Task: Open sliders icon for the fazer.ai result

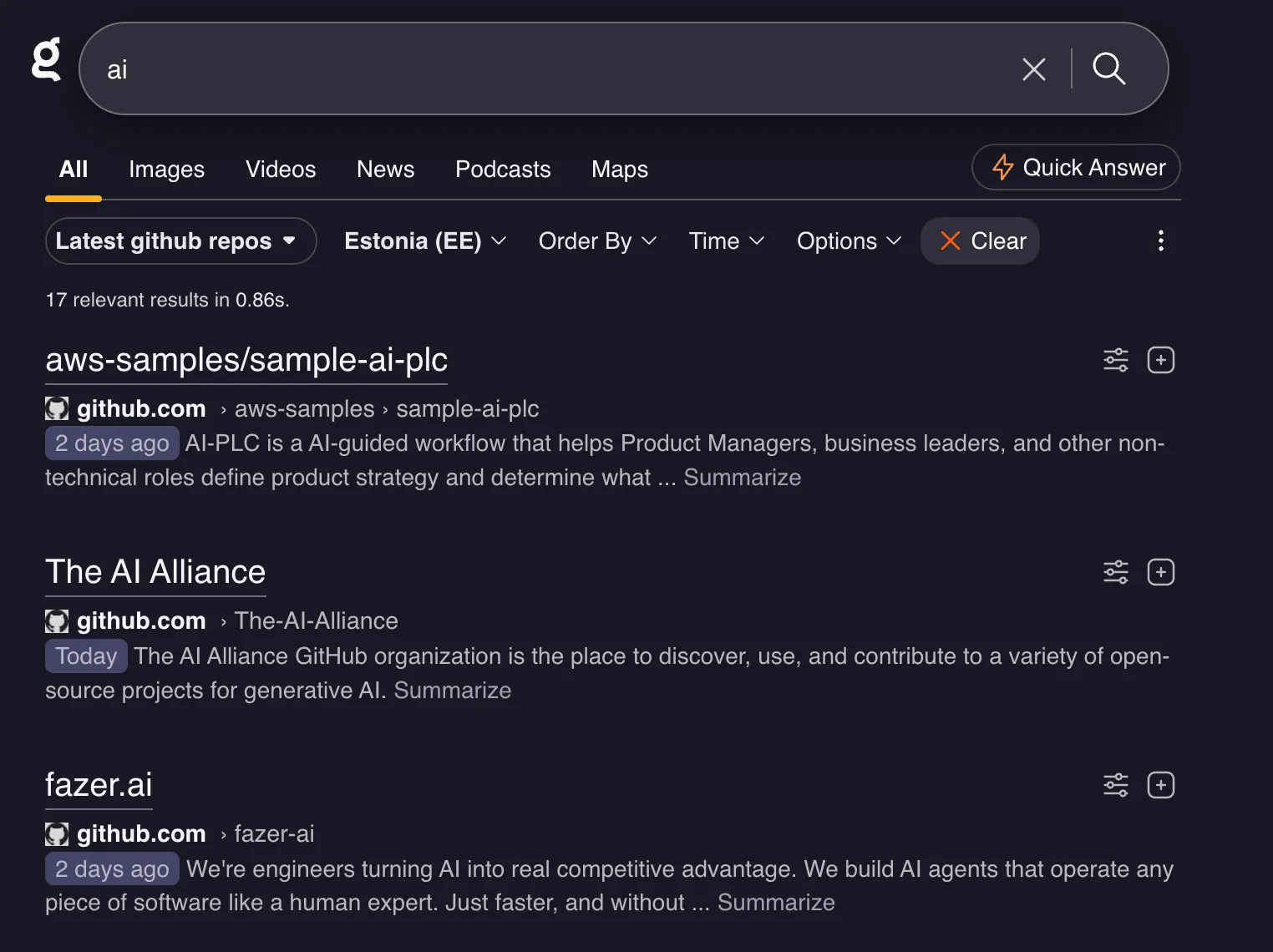Action: [1116, 785]
